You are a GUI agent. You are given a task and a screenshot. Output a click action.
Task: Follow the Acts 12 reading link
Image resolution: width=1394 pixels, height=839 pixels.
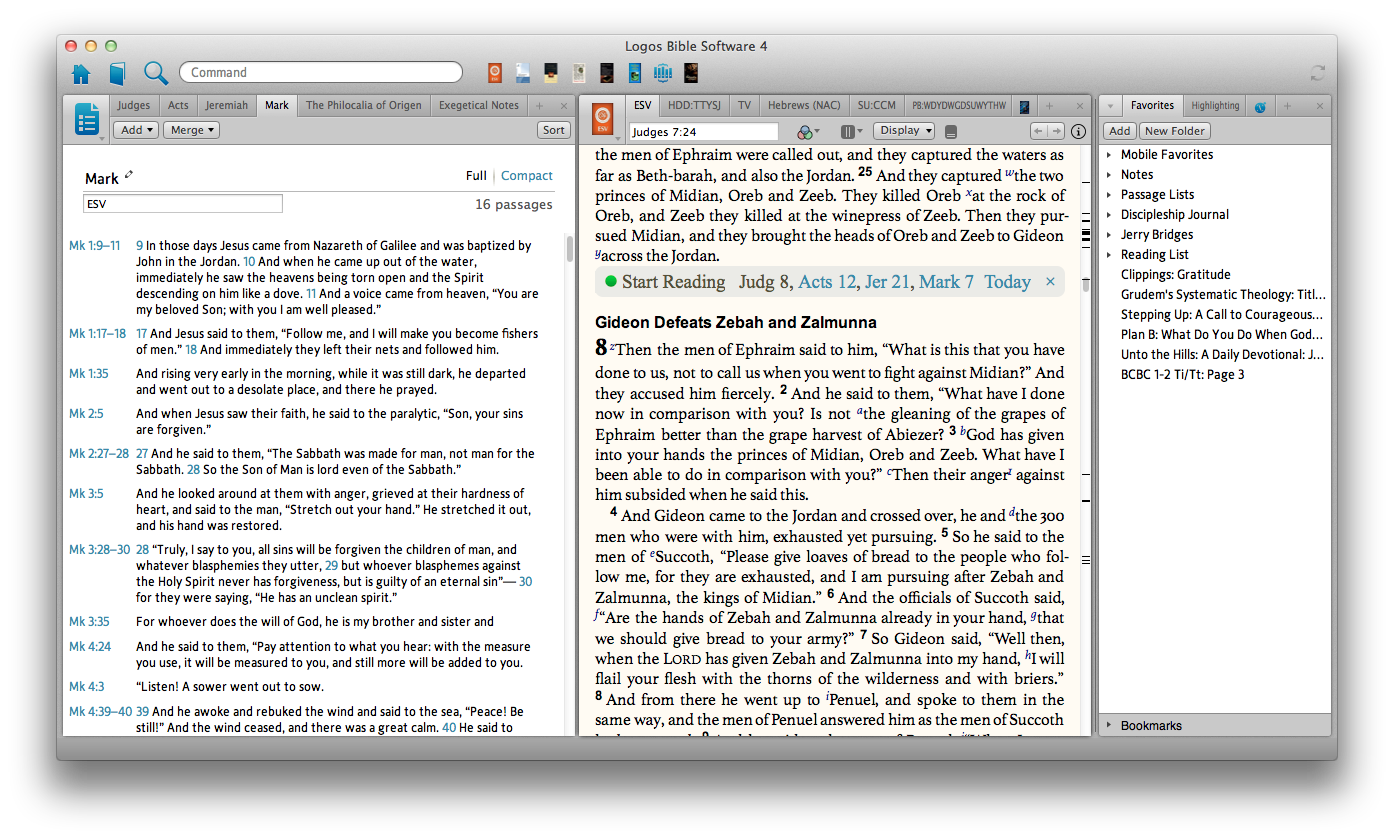[x=826, y=282]
